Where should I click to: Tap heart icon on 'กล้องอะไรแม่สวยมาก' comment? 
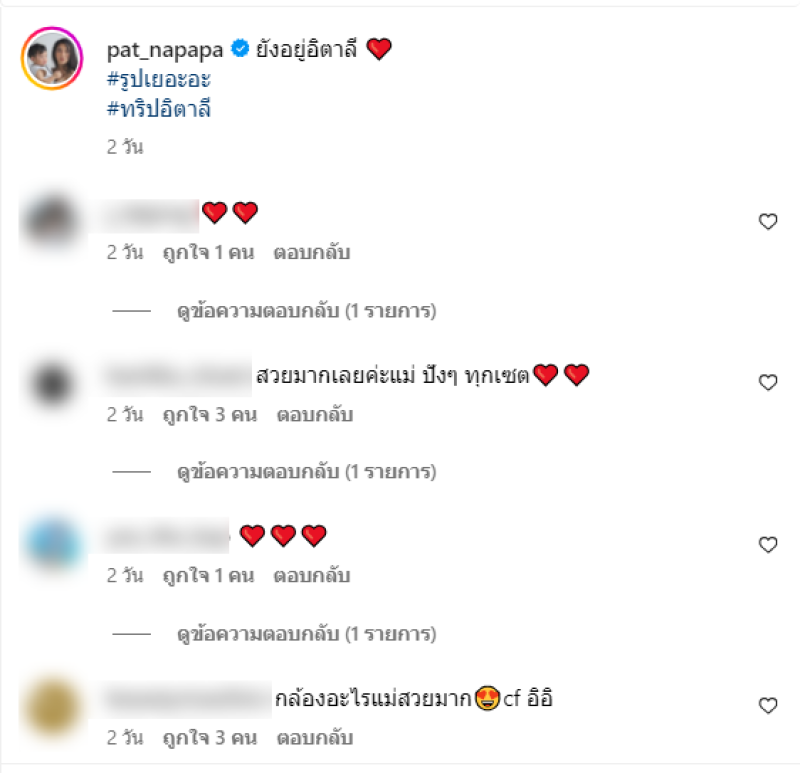[x=768, y=706]
